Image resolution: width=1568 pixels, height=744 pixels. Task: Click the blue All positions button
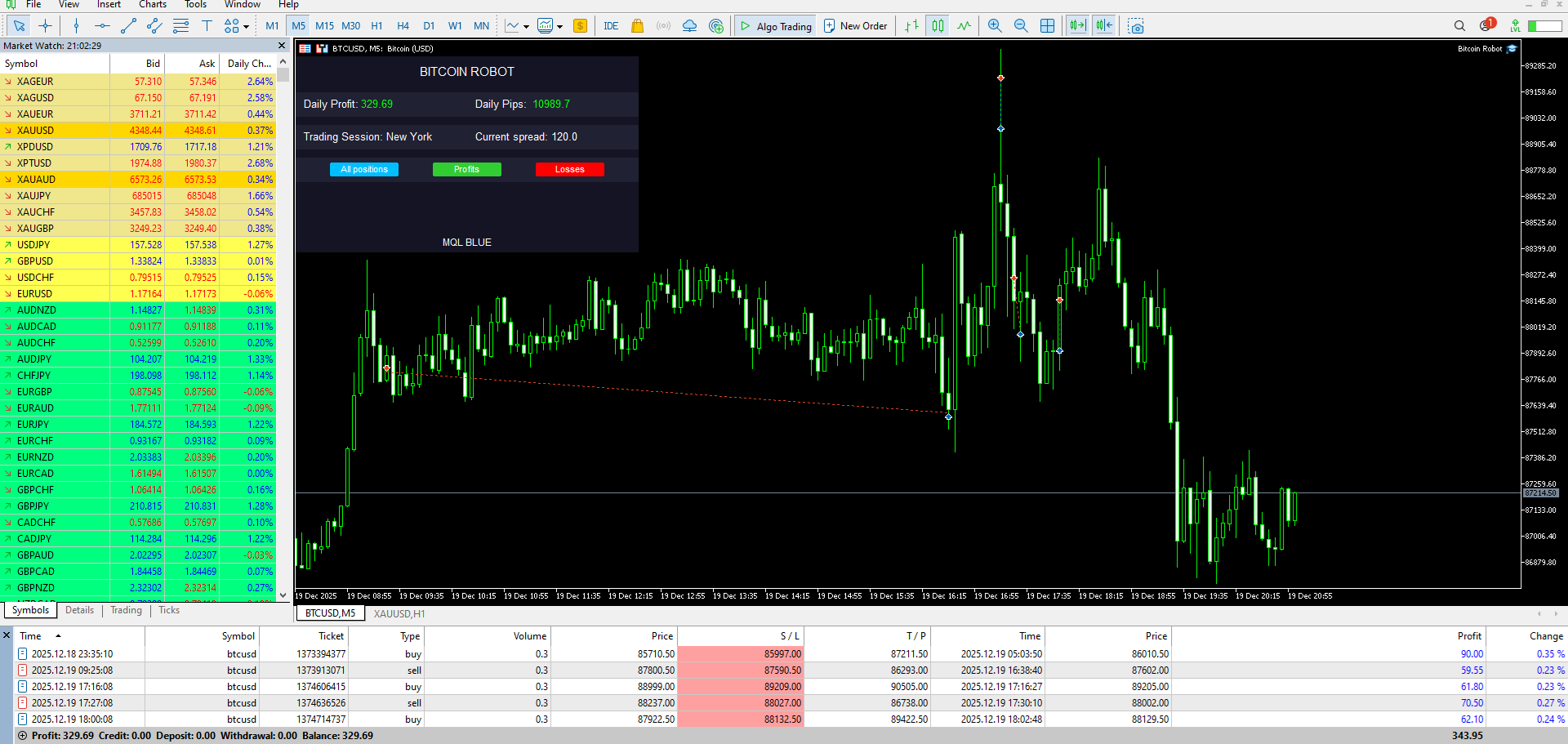pyautogui.click(x=364, y=170)
